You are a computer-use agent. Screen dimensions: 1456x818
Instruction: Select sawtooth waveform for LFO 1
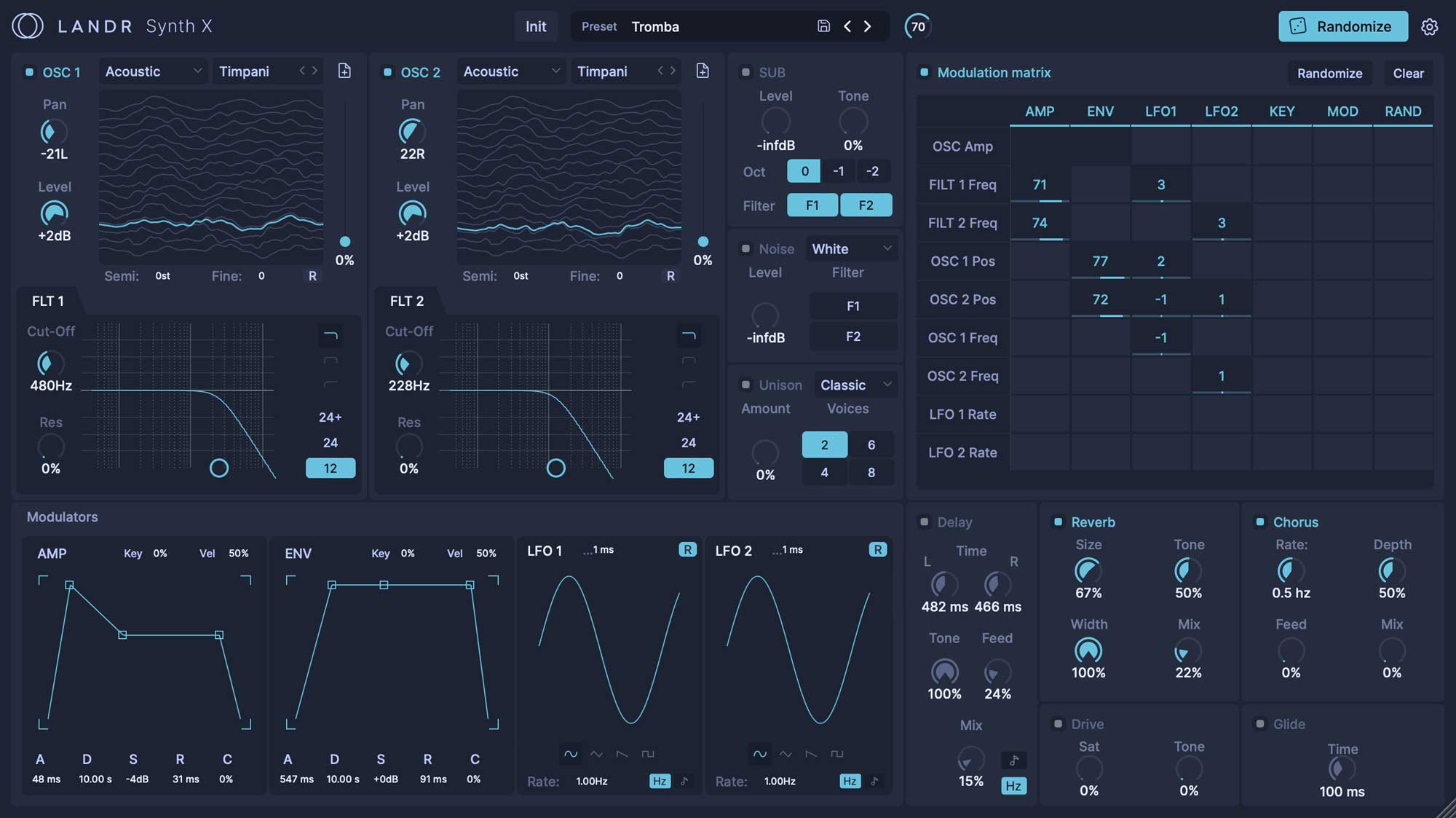click(x=622, y=754)
